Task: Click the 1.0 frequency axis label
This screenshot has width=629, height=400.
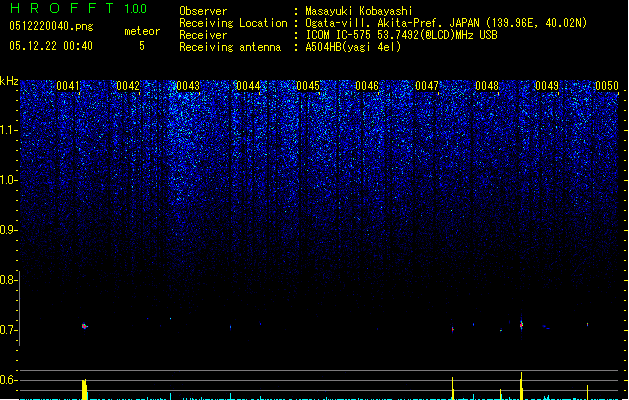Action: [8, 180]
